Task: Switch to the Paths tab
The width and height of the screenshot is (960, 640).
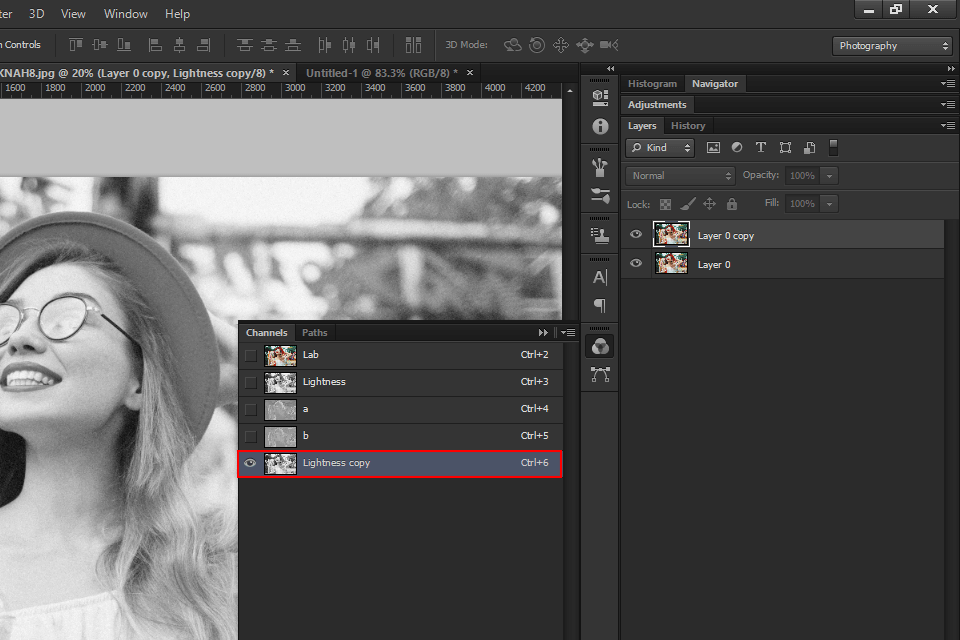Action: tap(314, 332)
